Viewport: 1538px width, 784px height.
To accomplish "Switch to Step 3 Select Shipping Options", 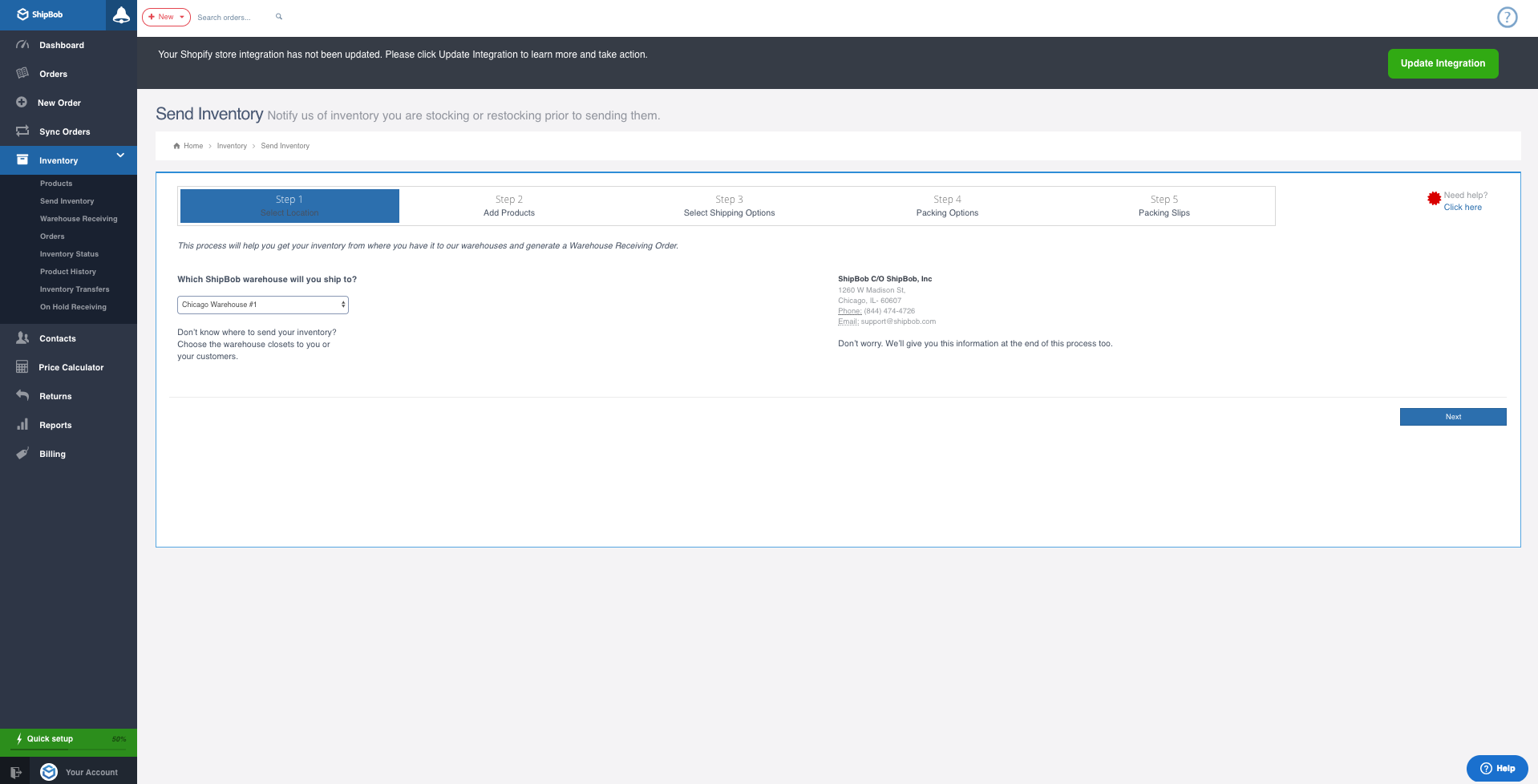I will click(x=729, y=206).
